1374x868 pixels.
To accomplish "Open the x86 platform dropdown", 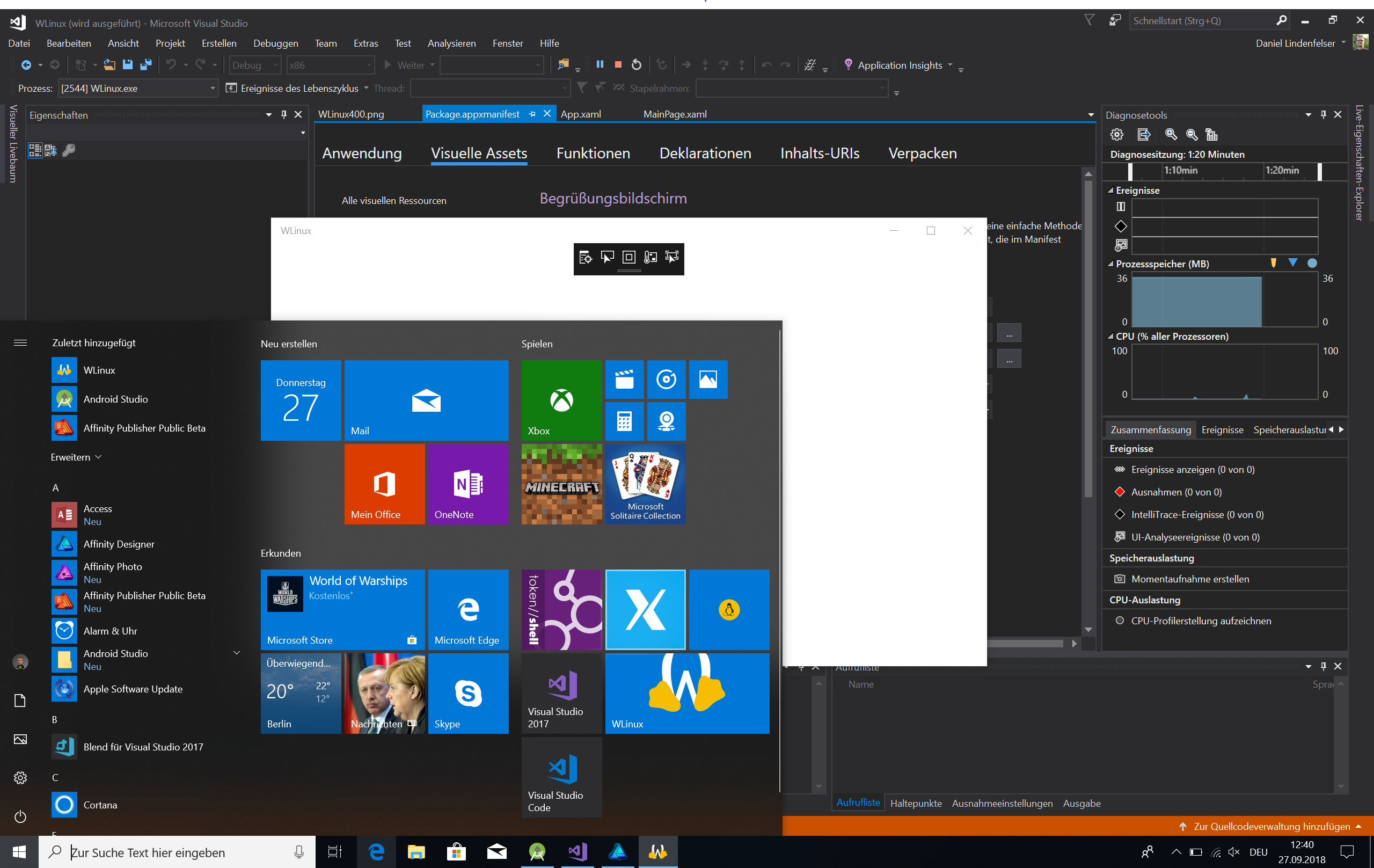I will pos(331,65).
